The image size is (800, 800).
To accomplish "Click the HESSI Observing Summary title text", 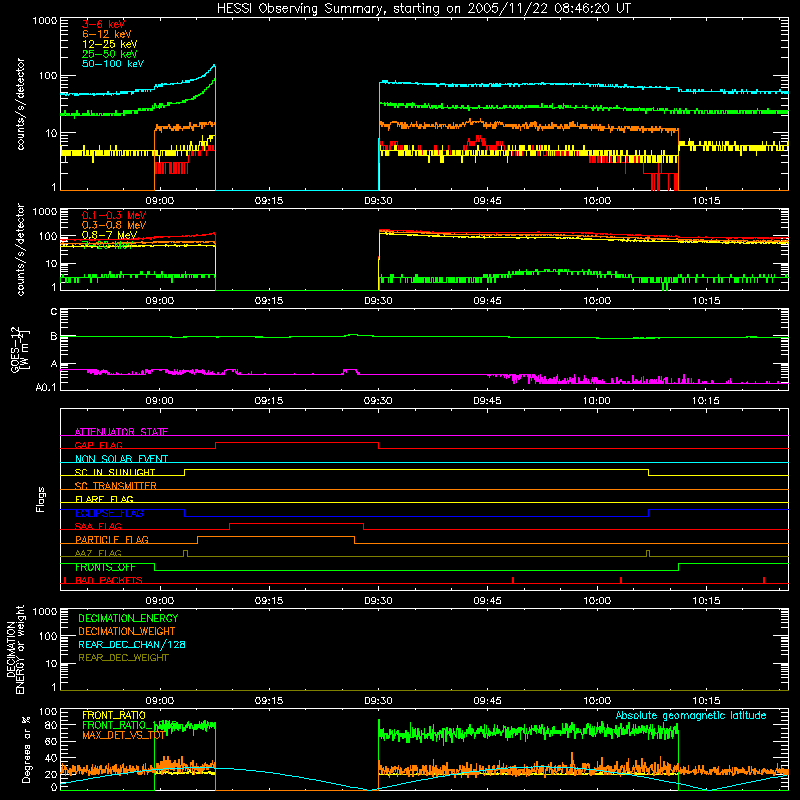I will pos(423,8).
